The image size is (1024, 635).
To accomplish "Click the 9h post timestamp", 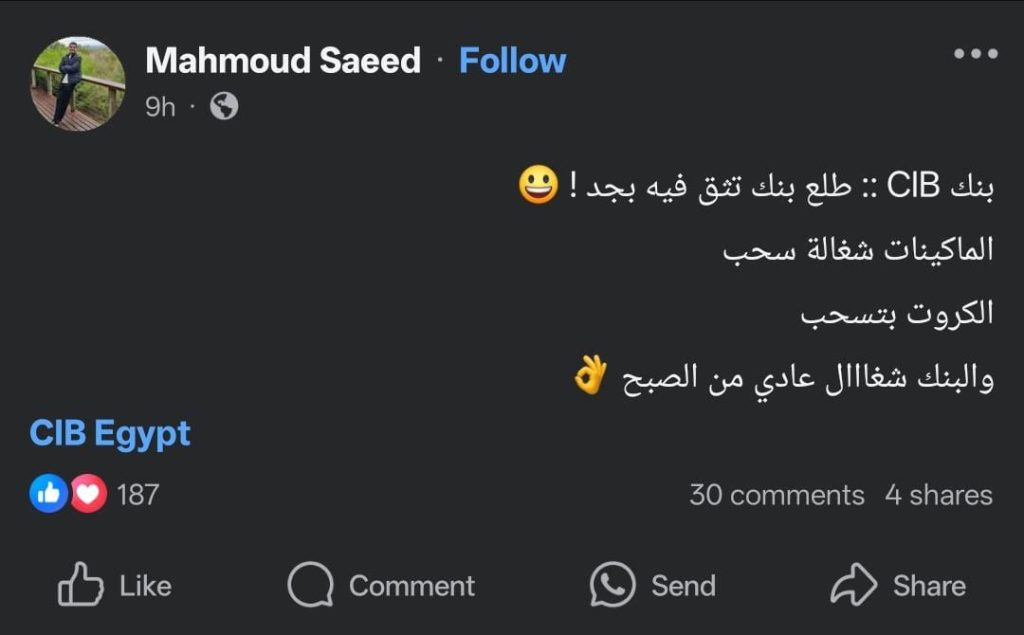I will click(x=160, y=107).
